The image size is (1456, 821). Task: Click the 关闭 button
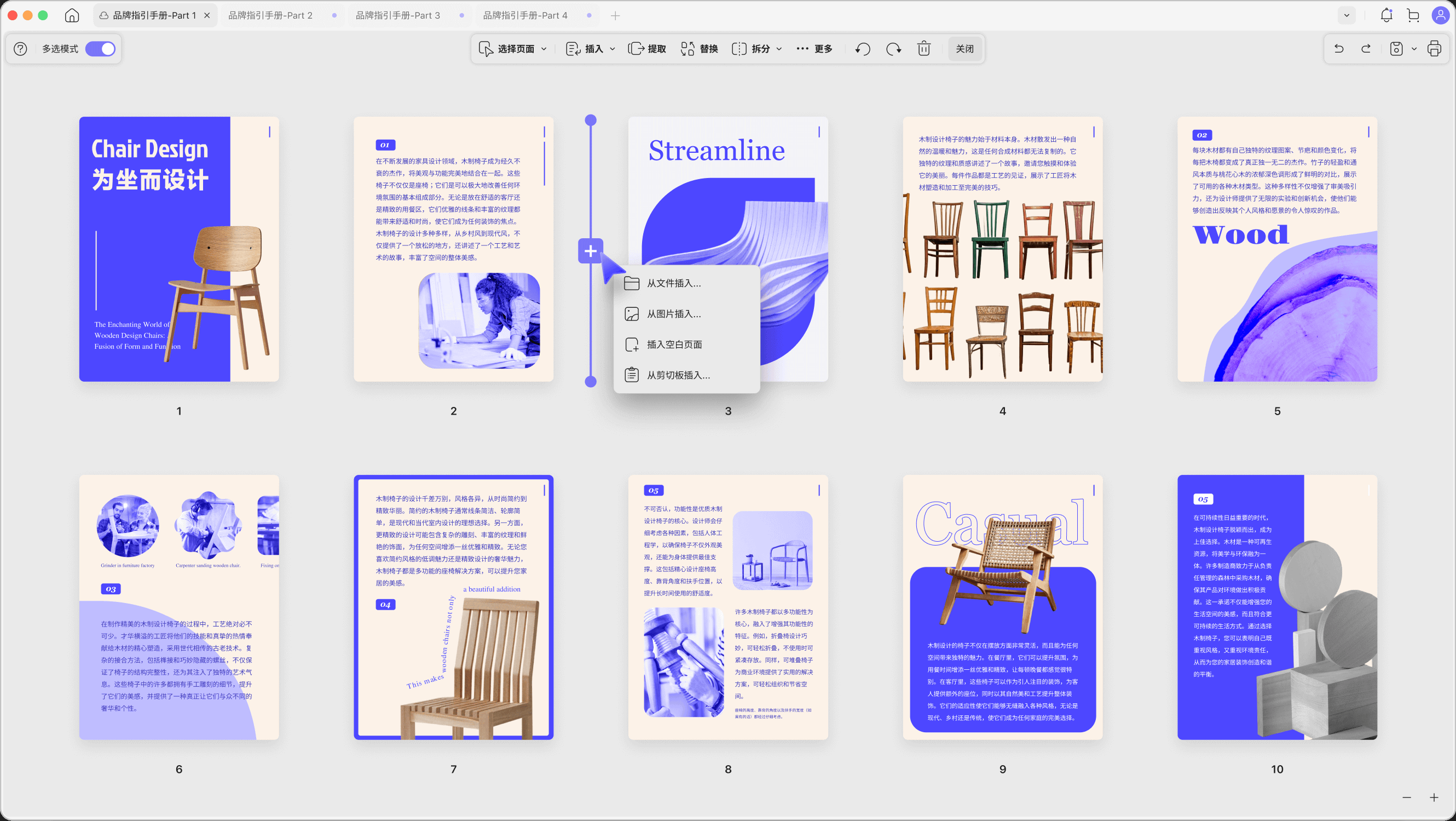[x=964, y=49]
